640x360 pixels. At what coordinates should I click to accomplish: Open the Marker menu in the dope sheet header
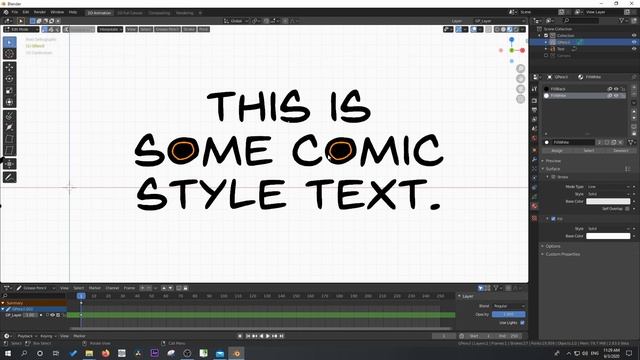(95, 288)
